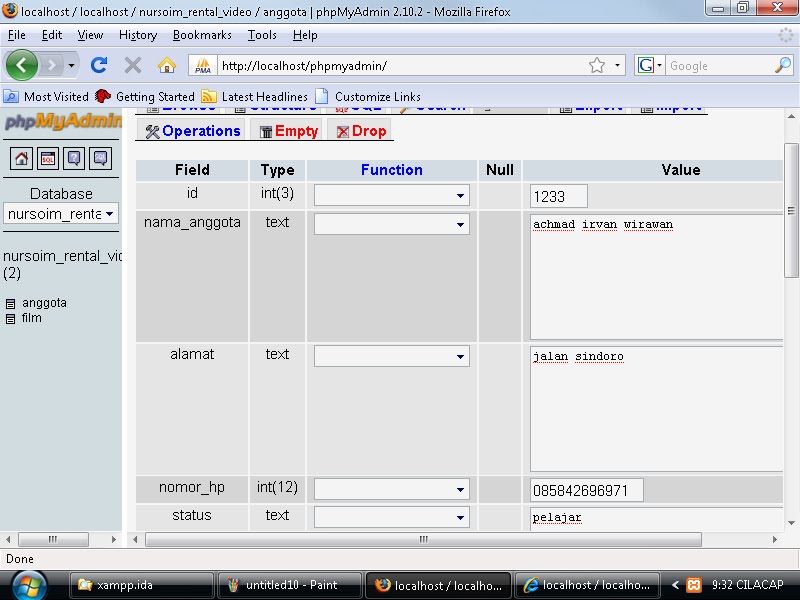Open the function dropdown for alamat
Image resolution: width=800 pixels, height=600 pixels.
(x=391, y=356)
